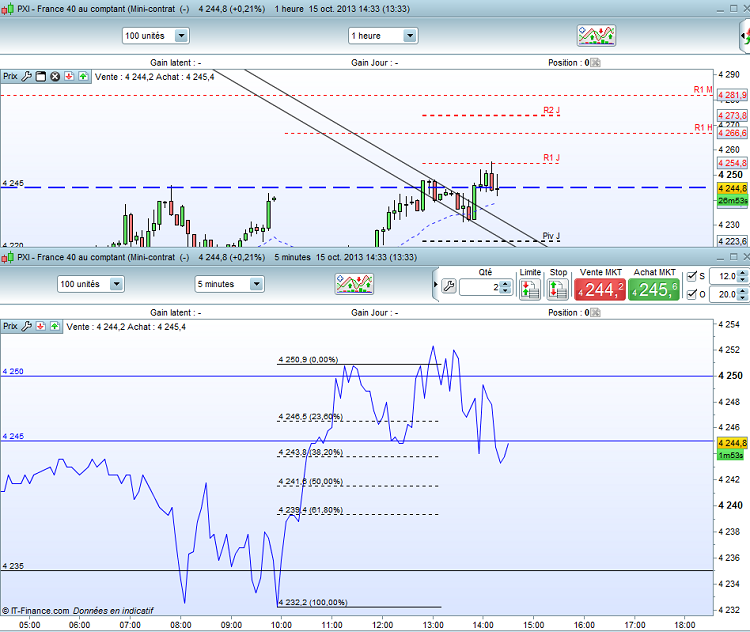Open order settings wrench beside Qté
The width and height of the screenshot is (750, 632).
449,287
